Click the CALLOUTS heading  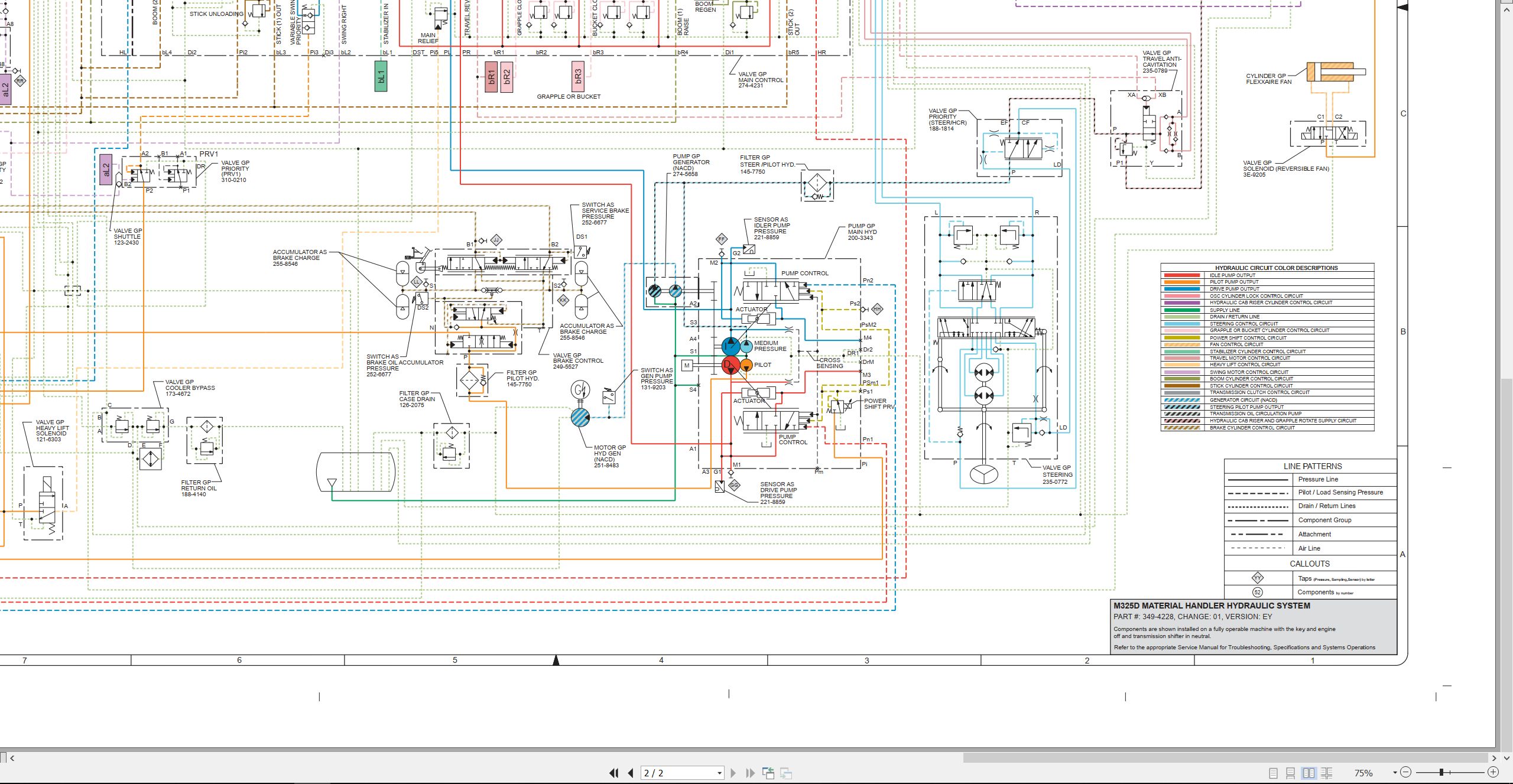(x=1310, y=564)
